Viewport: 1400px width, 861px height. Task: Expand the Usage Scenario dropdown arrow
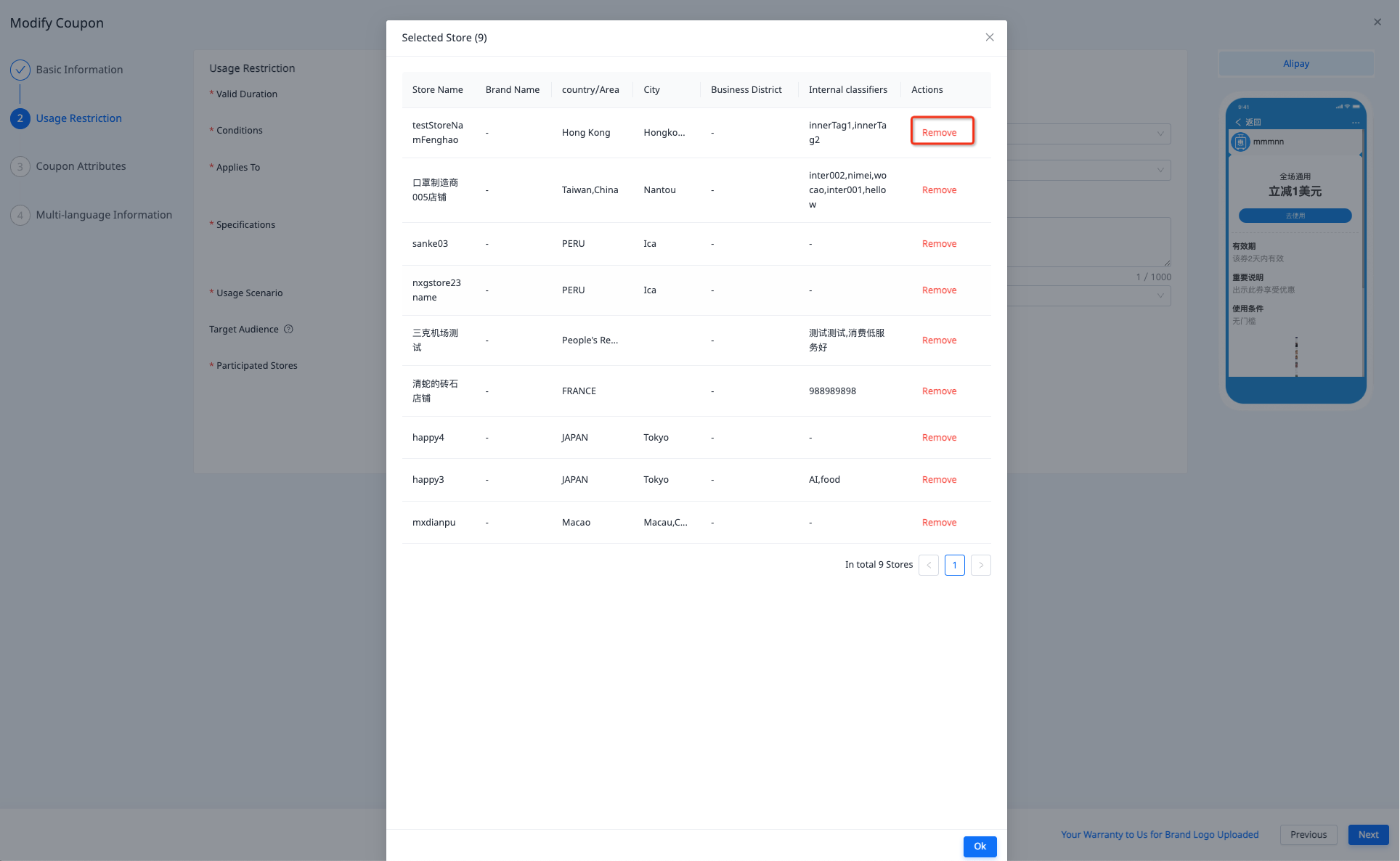coord(1160,295)
